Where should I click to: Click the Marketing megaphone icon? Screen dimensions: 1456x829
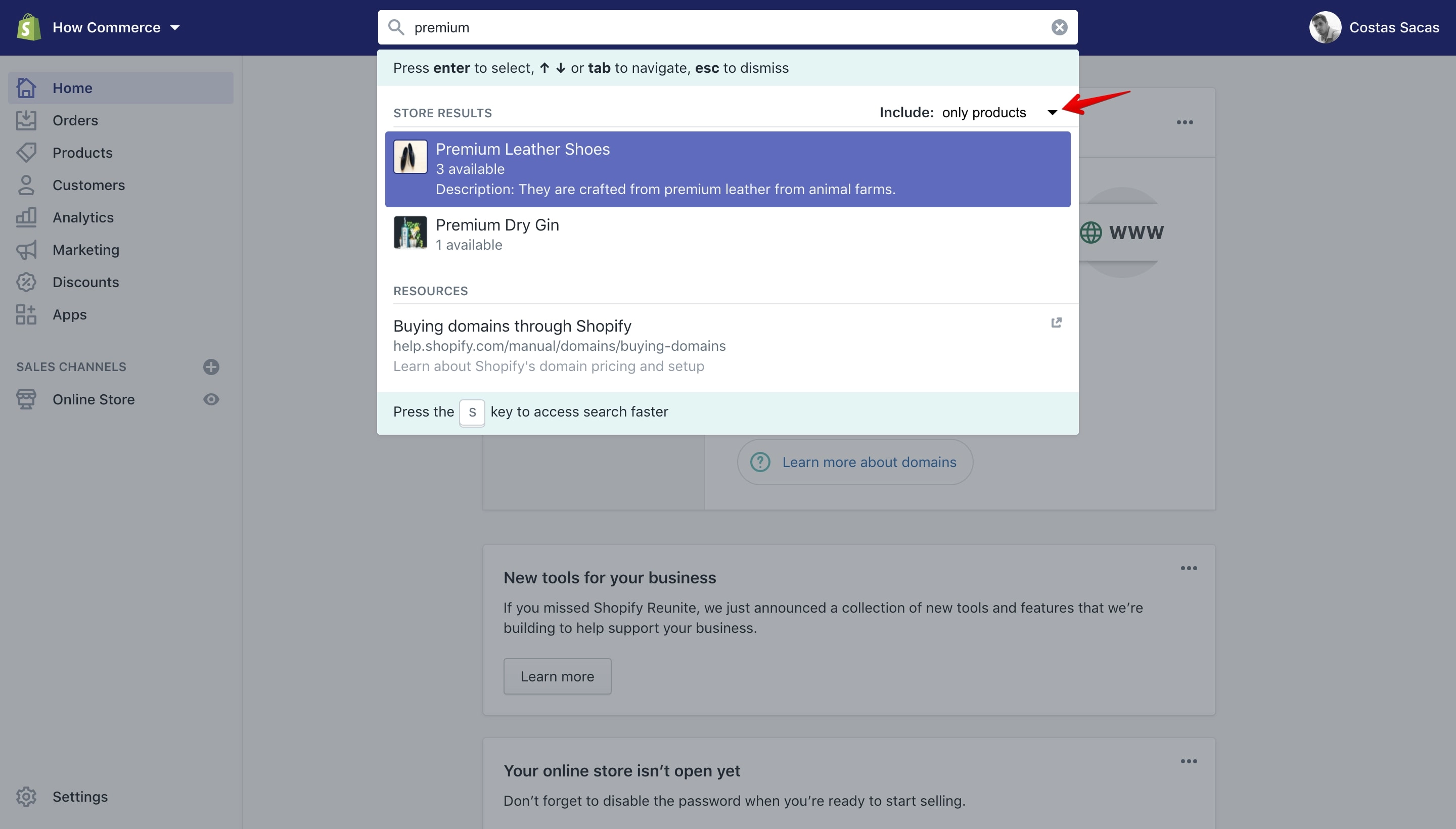point(26,250)
